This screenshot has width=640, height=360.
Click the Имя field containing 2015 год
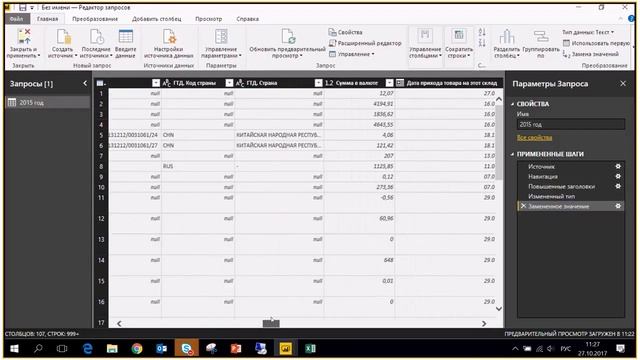(x=571, y=124)
